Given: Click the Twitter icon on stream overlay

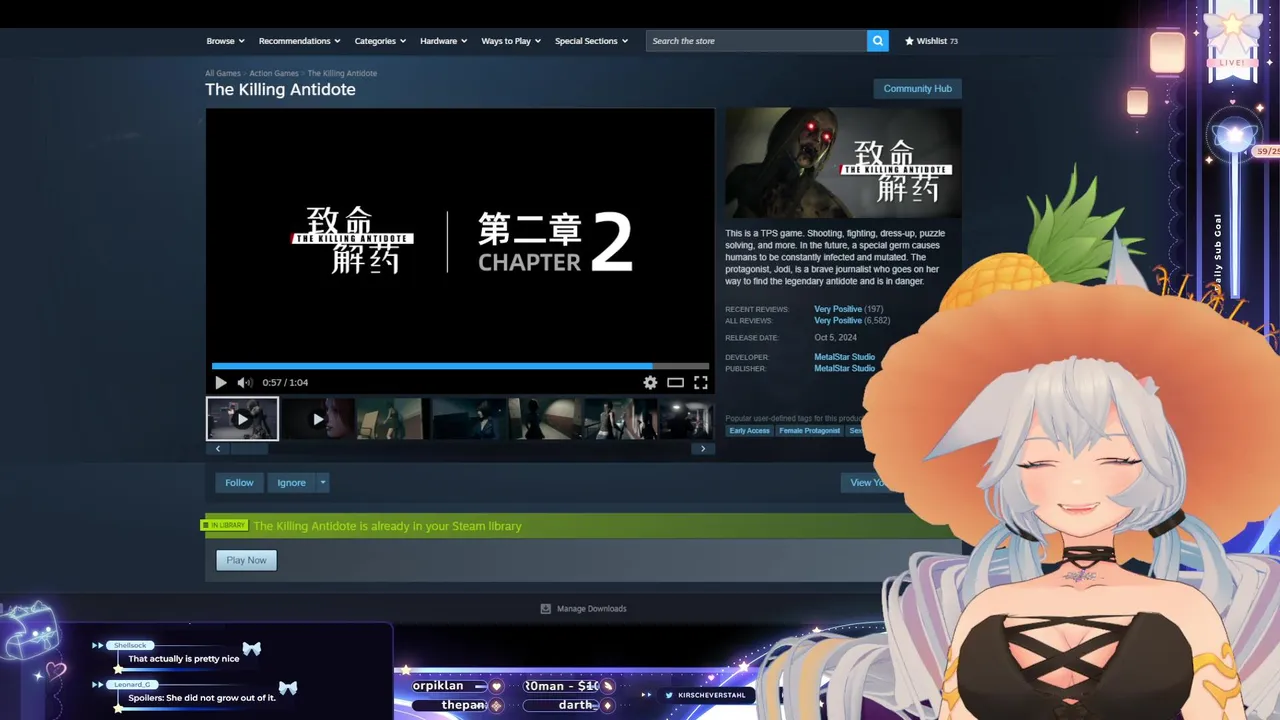Looking at the screenshot, I should pos(670,695).
